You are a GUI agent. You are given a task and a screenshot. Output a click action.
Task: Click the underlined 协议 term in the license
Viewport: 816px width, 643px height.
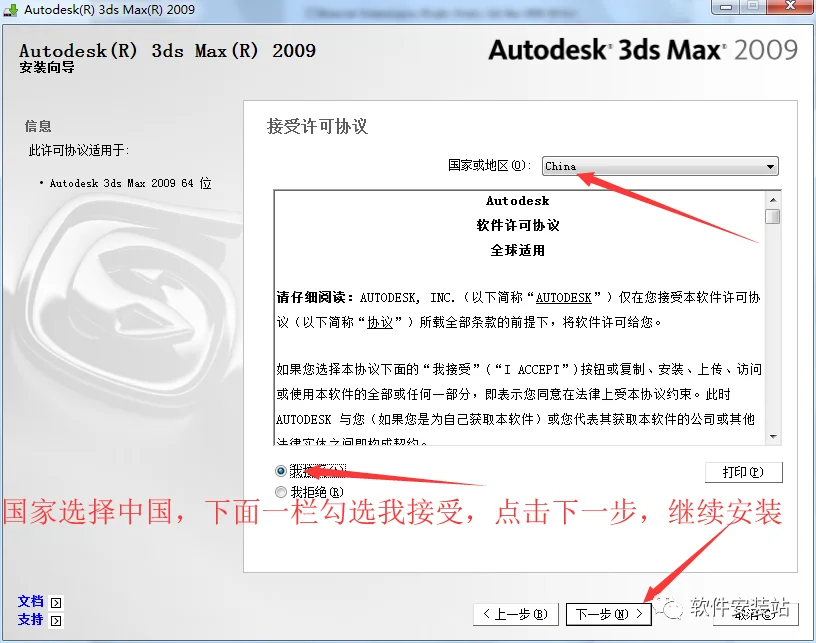pos(380,323)
